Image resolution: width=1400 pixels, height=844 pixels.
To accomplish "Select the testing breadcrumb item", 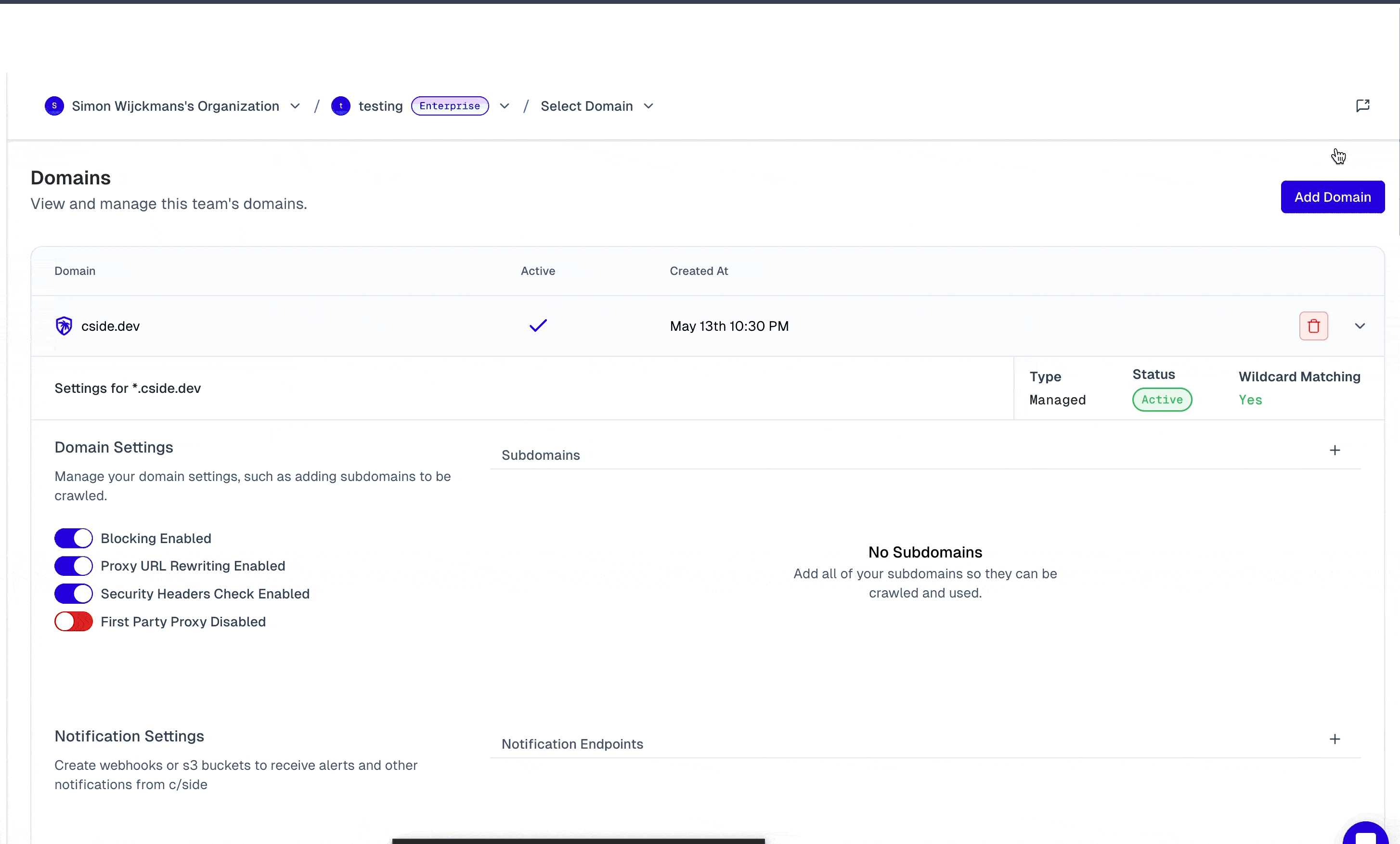I will (x=381, y=106).
